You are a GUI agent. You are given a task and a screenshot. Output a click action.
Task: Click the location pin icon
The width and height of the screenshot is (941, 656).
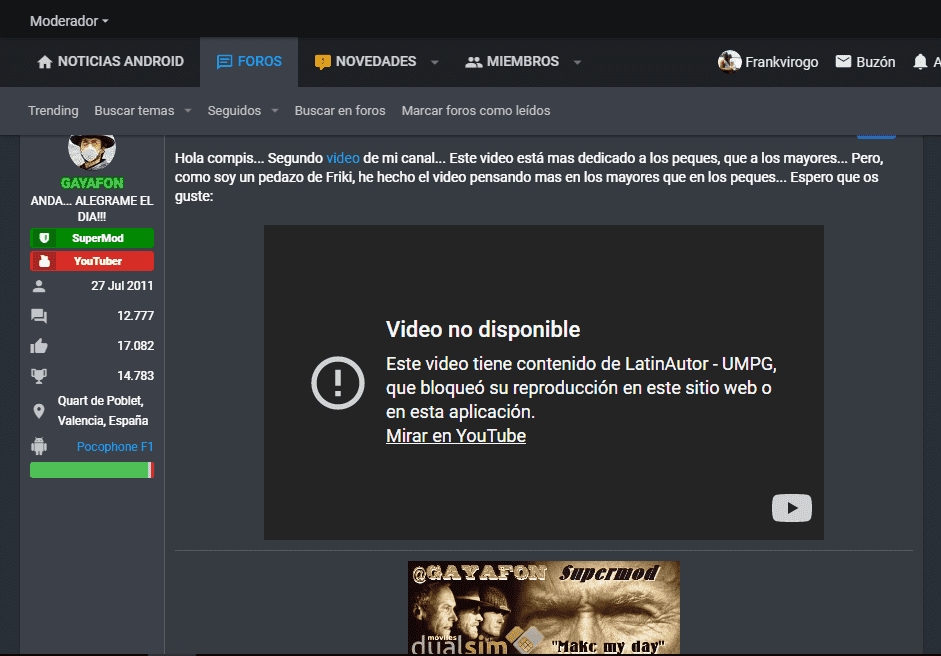[39, 411]
